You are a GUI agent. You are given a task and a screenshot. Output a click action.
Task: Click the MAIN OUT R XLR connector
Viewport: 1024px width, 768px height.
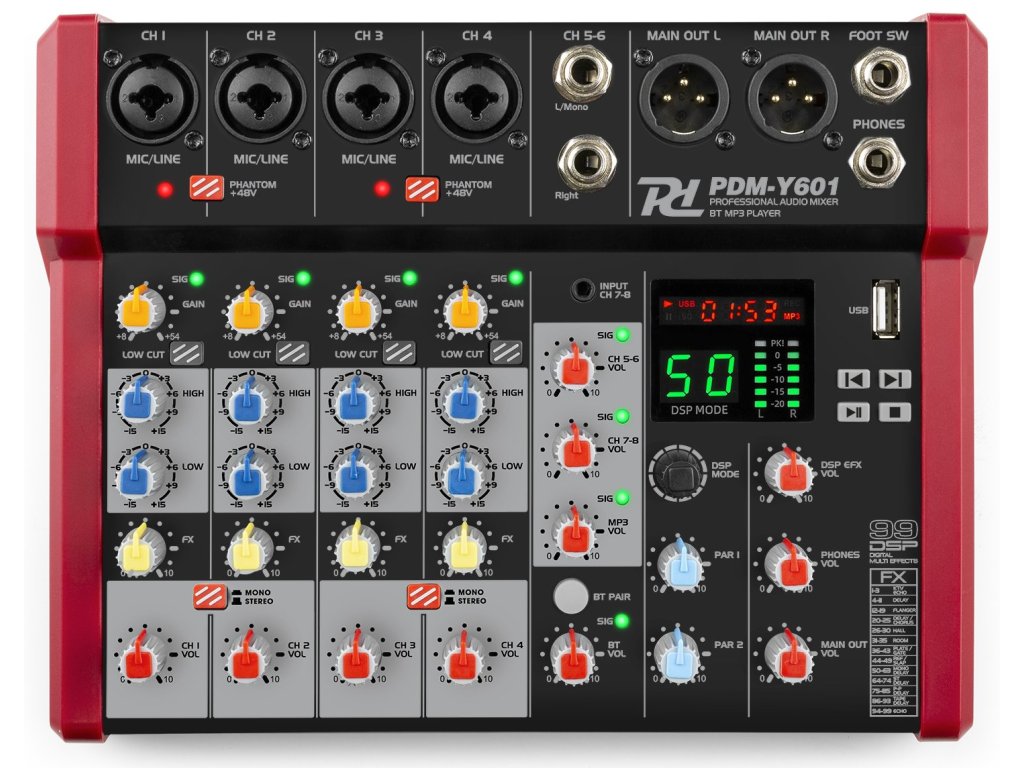pos(792,99)
